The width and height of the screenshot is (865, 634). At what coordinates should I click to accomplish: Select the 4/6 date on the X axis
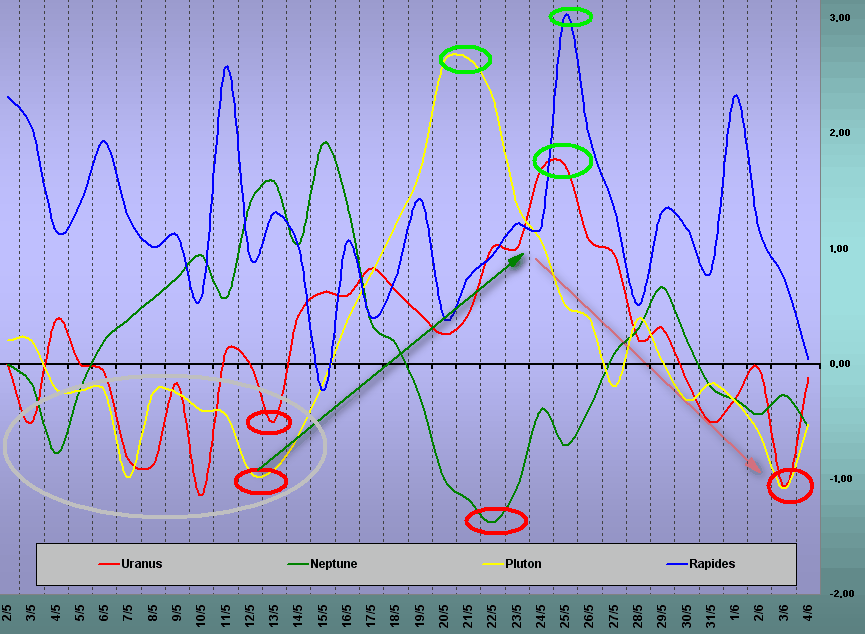tap(808, 613)
